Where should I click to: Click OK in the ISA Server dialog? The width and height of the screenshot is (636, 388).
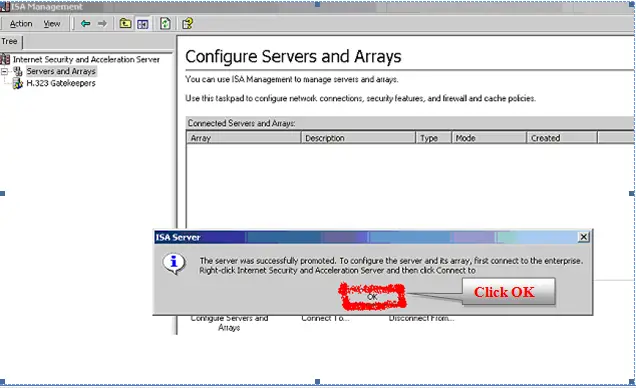click(x=372, y=297)
